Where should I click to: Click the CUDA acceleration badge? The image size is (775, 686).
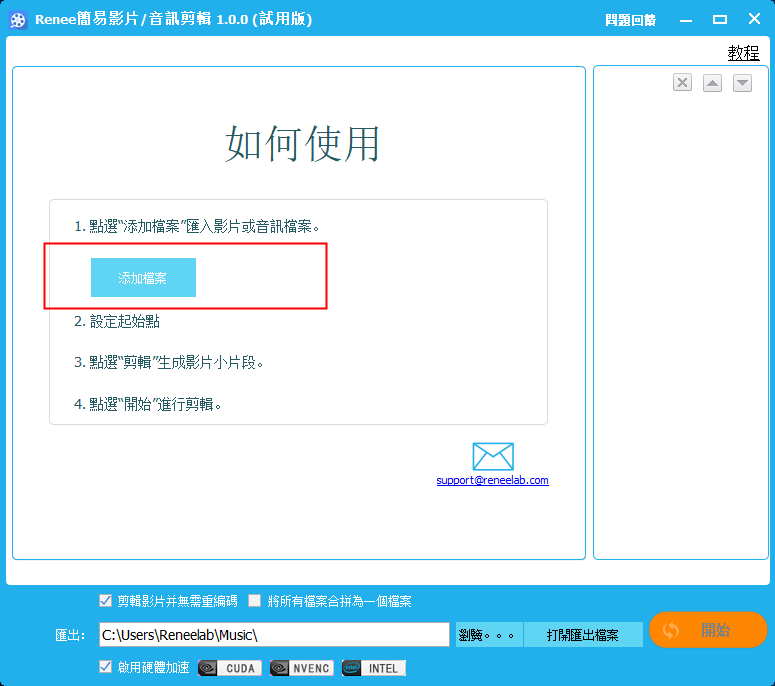click(230, 668)
